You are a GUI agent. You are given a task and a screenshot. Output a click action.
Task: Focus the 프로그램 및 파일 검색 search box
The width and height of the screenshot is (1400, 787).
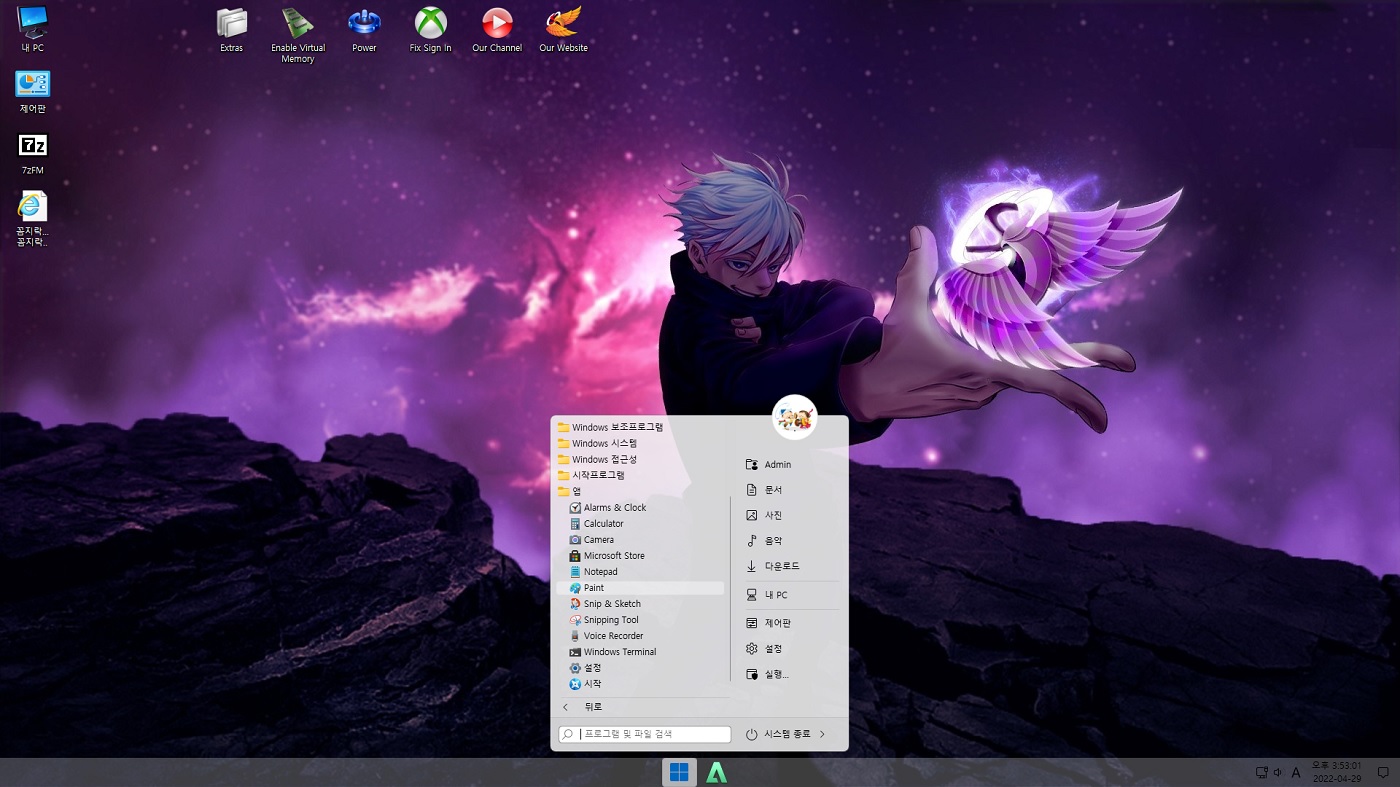pos(645,734)
